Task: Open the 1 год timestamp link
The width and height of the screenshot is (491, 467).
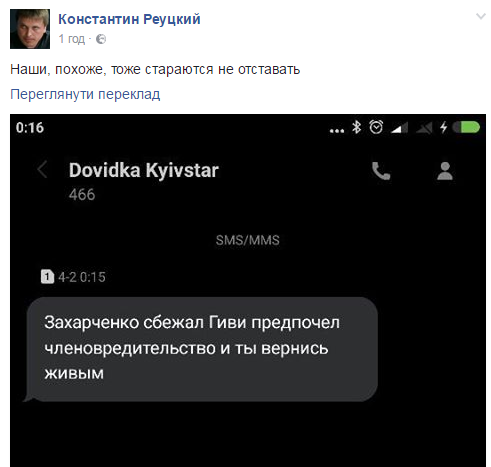Action: tap(72, 39)
